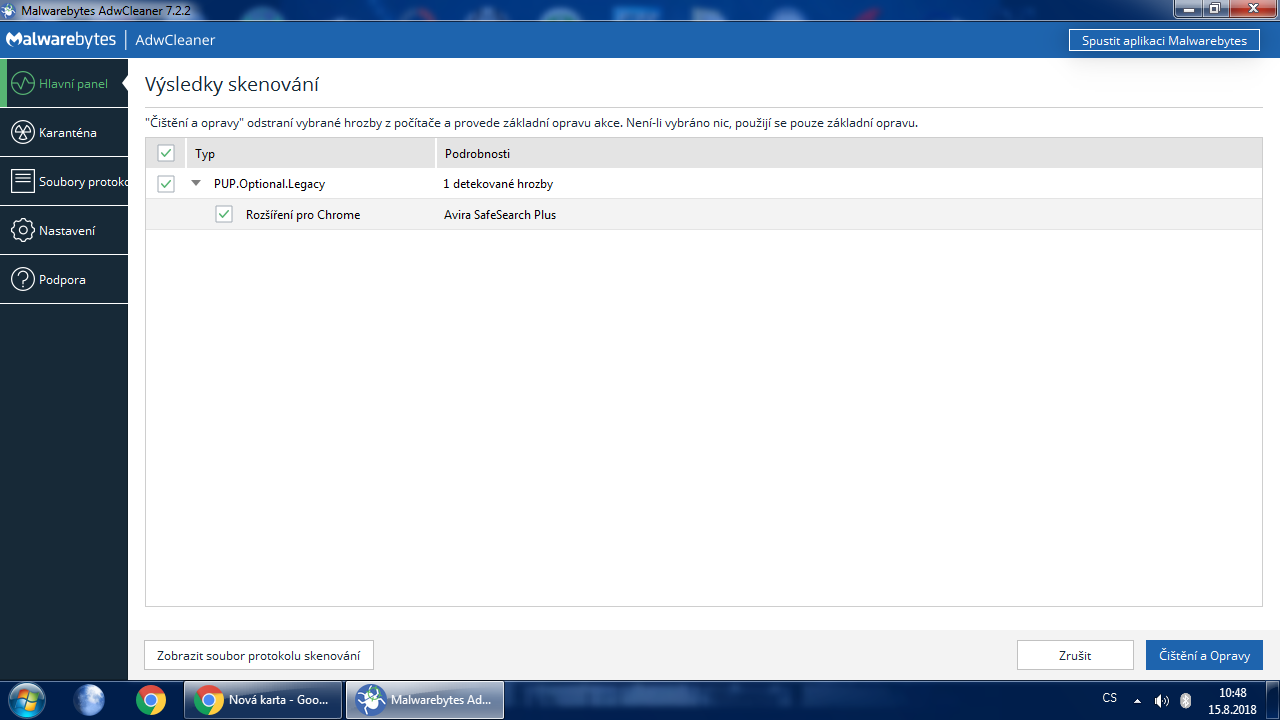This screenshot has height=720, width=1280.
Task: Click the Zrušit cancel button
Action: (x=1075, y=655)
